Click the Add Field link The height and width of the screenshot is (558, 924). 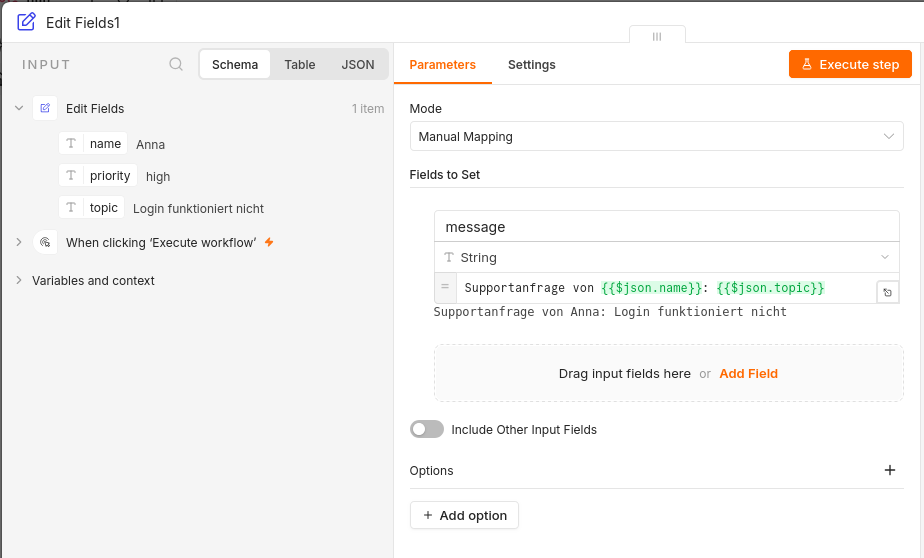[748, 374]
